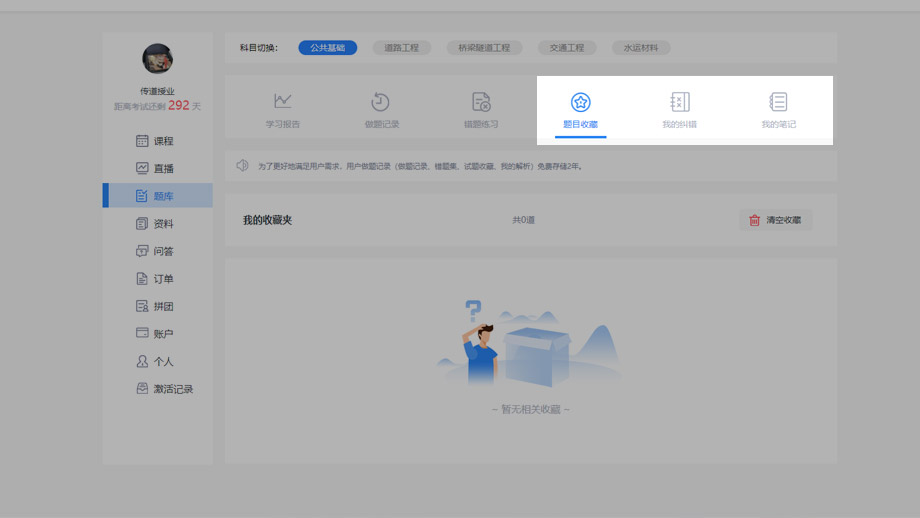Screen dimensions: 920x518
Task: Choose the 交通工程 subject pill
Action: click(567, 47)
